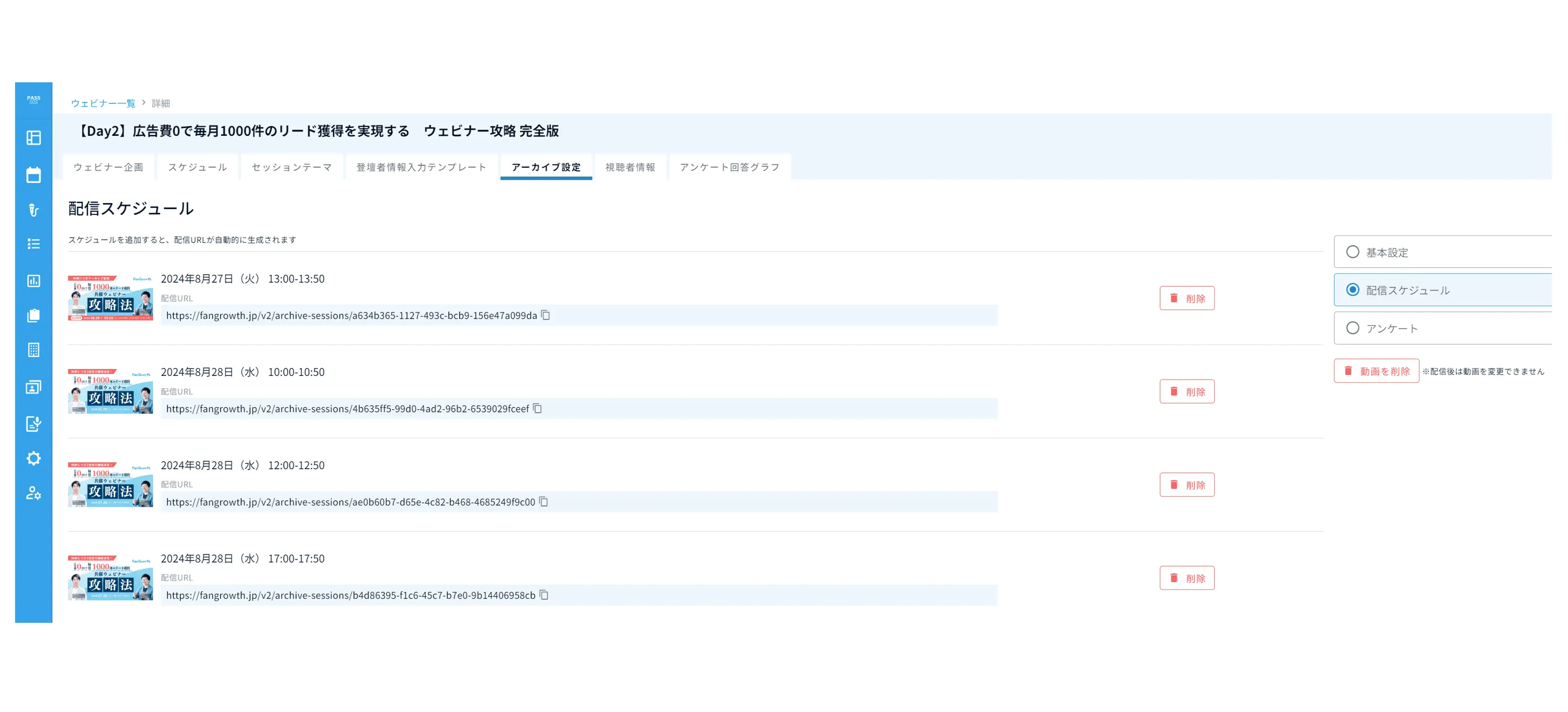The height and width of the screenshot is (712, 1568).
Task: Click the PASS logo in the sidebar
Action: tap(33, 99)
